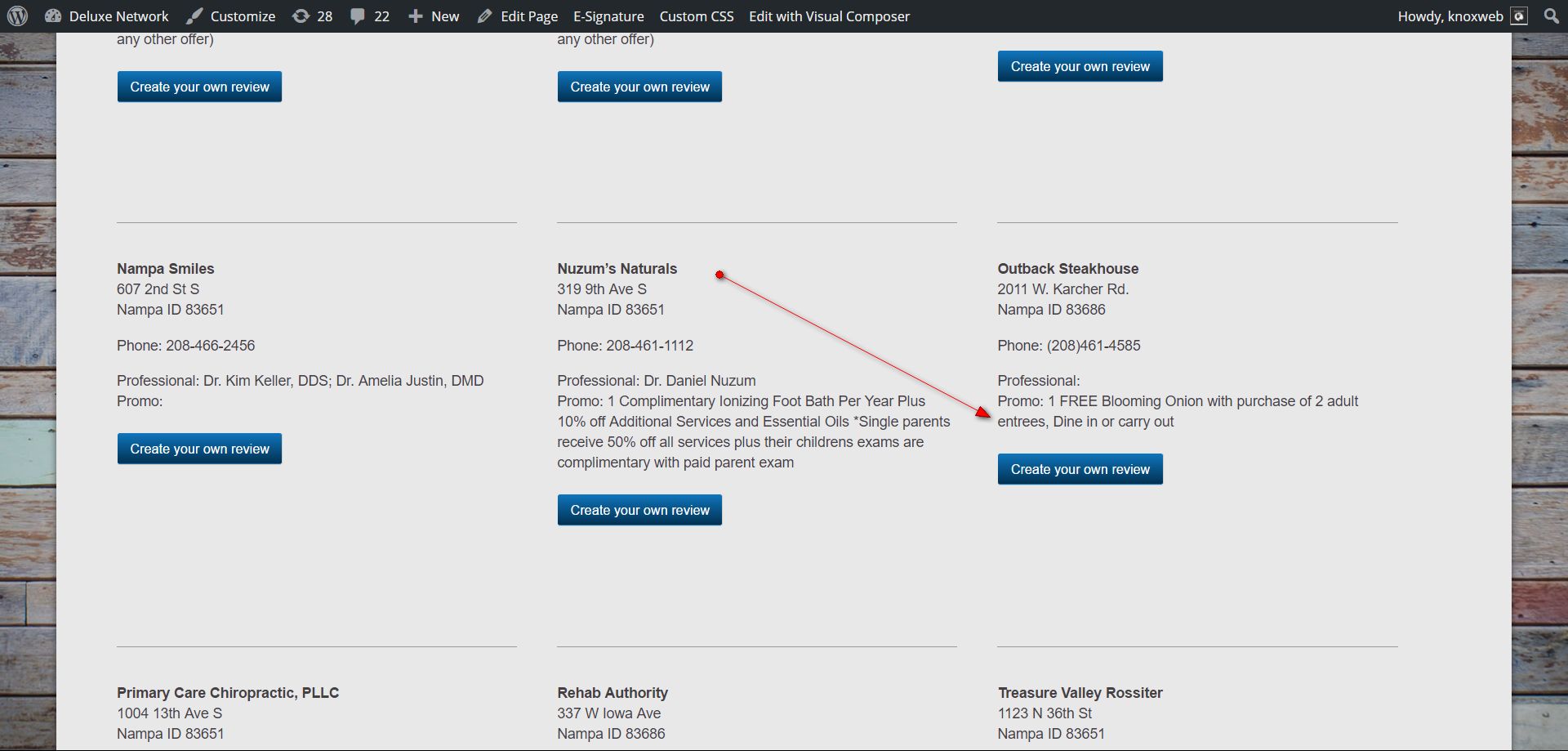
Task: Create a review for Nuzum's Naturals
Action: point(639,510)
